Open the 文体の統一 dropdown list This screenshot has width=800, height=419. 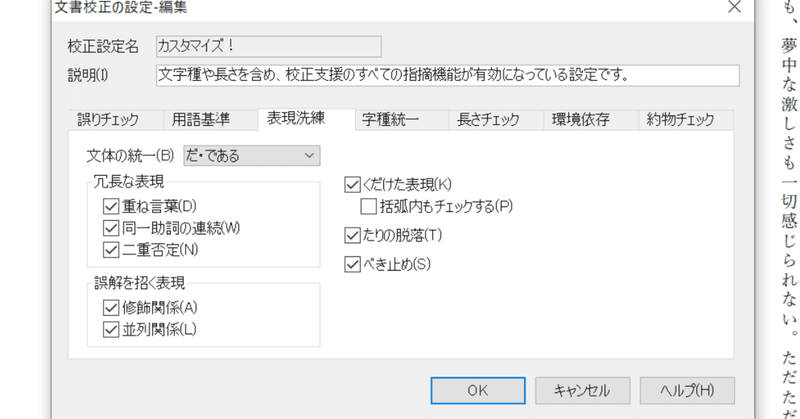coord(251,155)
